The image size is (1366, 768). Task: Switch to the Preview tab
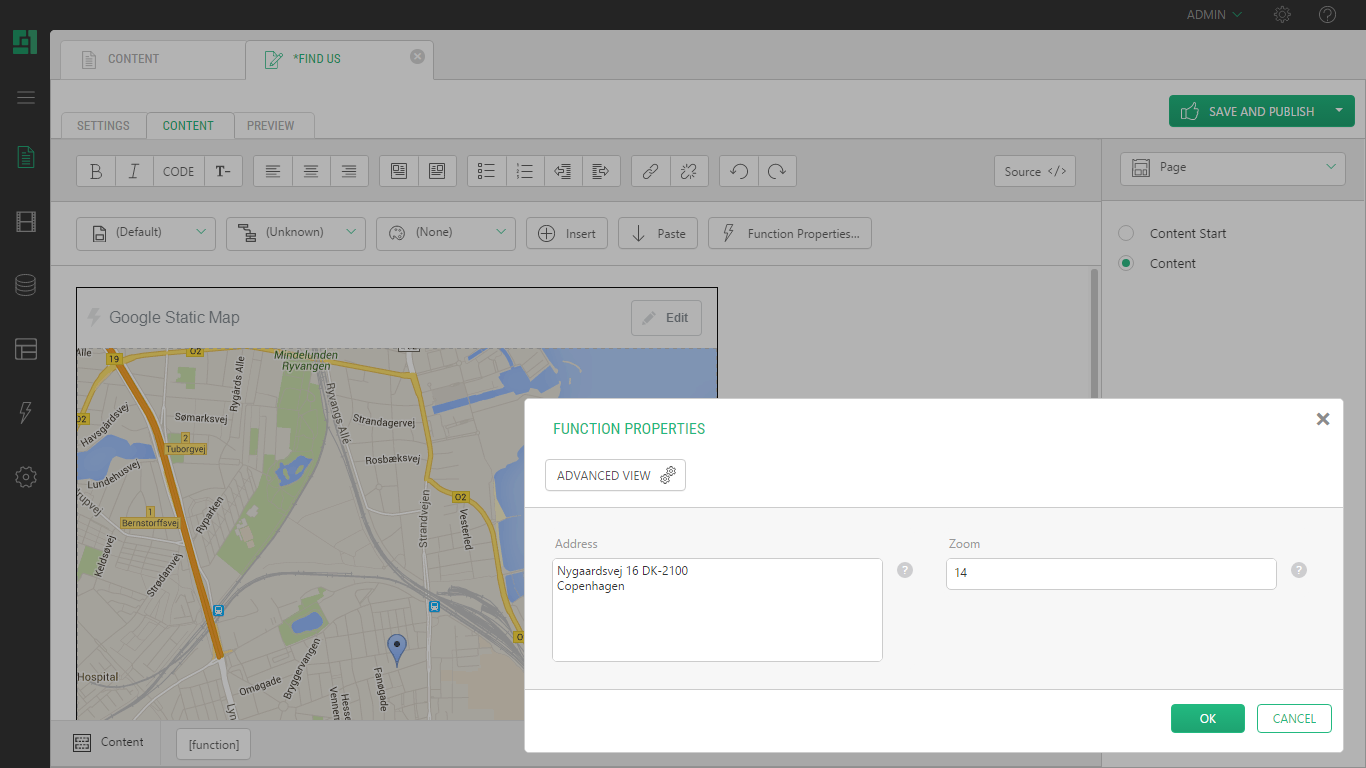tap(270, 126)
